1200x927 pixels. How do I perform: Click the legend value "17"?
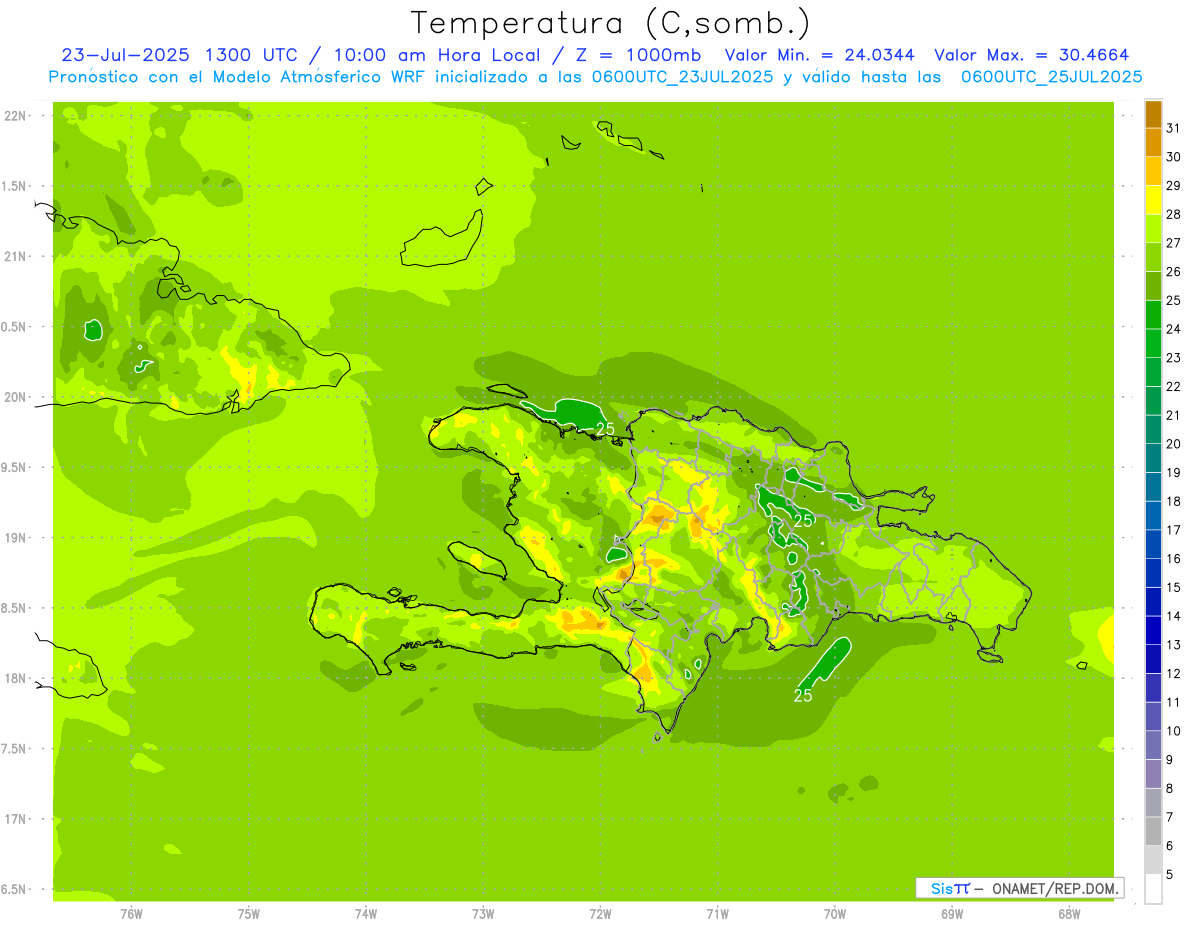1173,530
